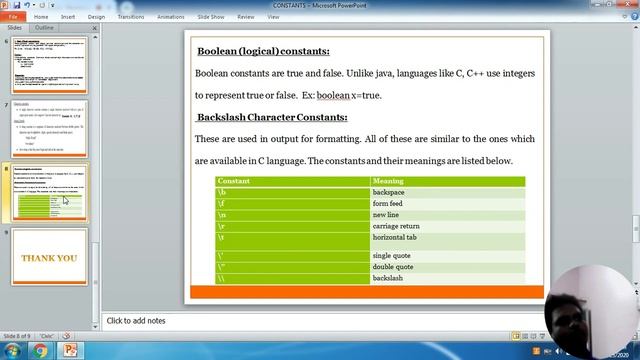Click the spell check icon in status bar
The image size is (640, 360).
(x=66, y=336)
